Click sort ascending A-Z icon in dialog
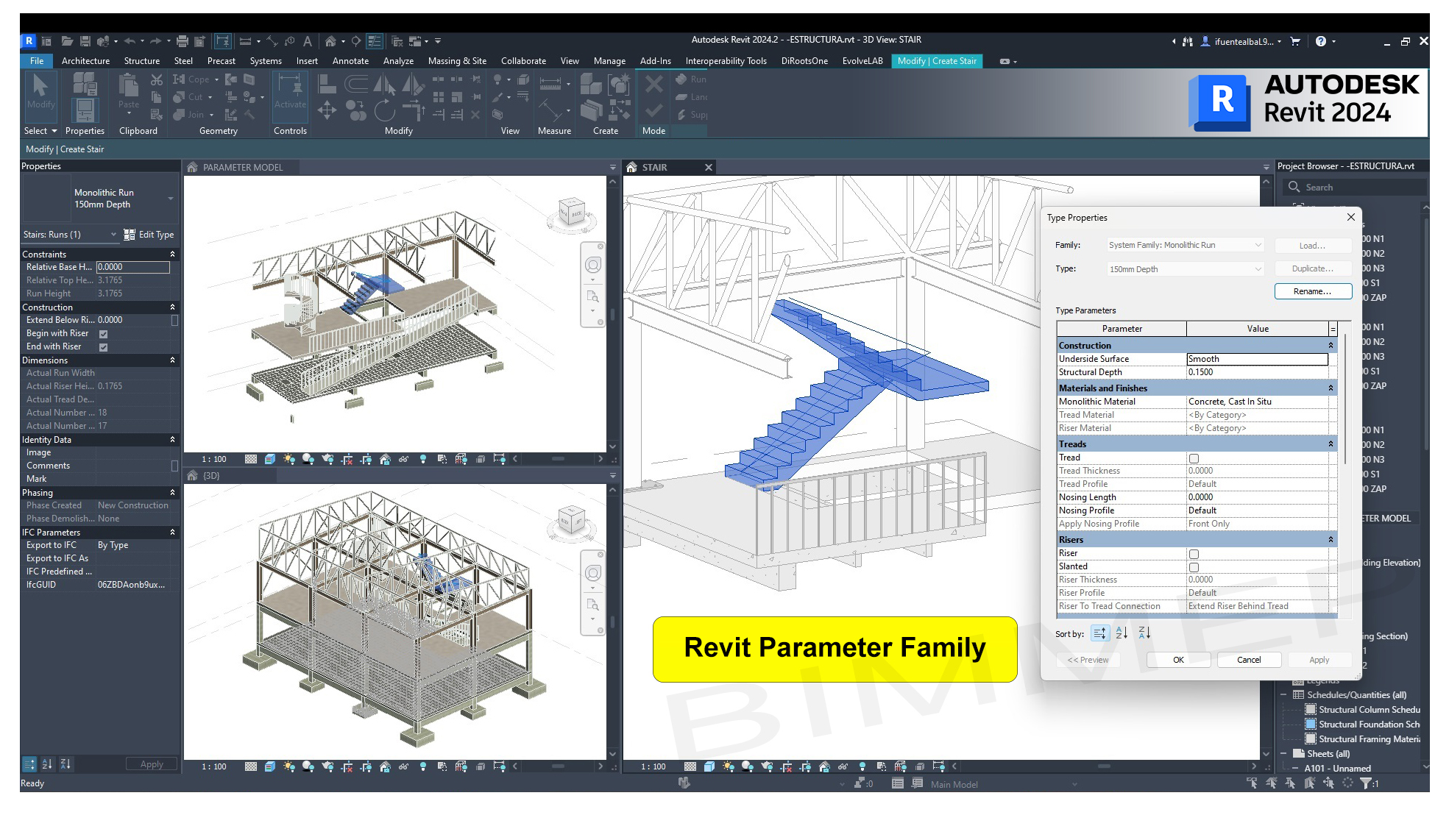 click(1122, 633)
